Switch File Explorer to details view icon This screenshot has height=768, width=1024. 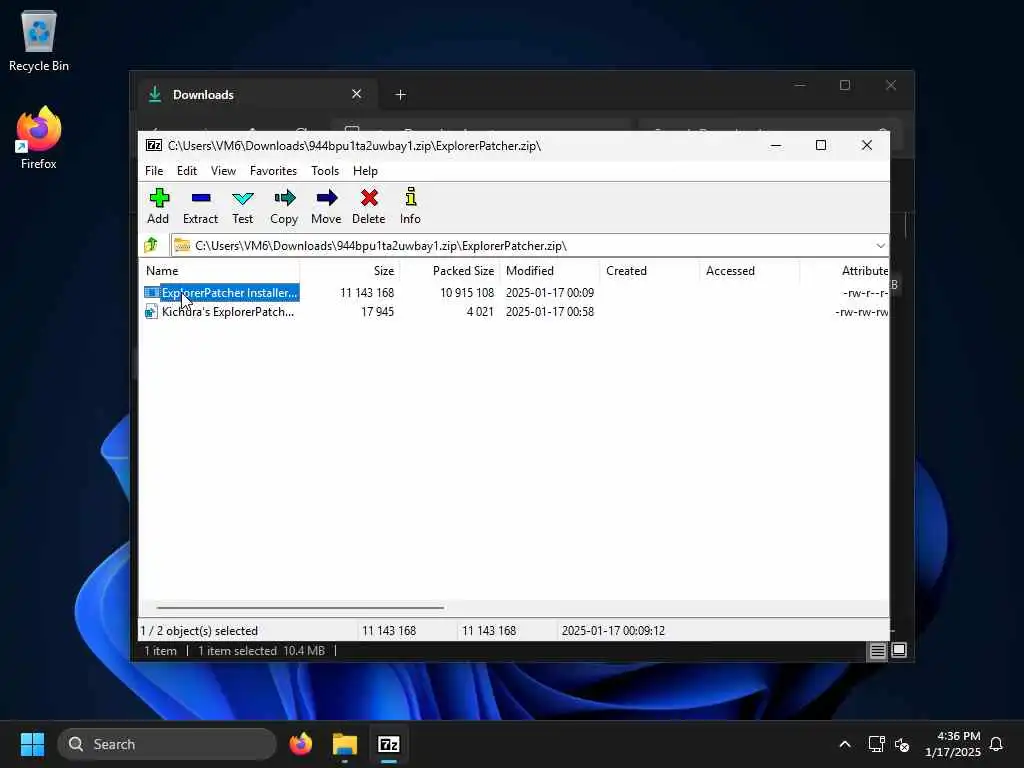coord(877,650)
